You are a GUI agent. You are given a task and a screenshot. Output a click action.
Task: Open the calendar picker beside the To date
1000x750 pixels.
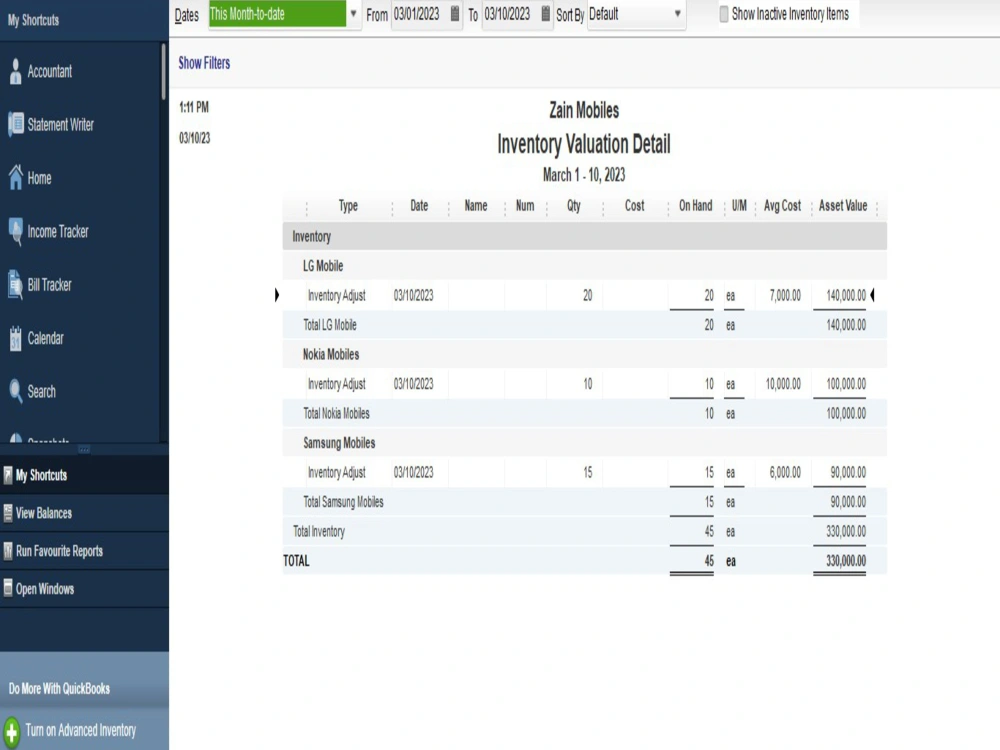(x=545, y=15)
